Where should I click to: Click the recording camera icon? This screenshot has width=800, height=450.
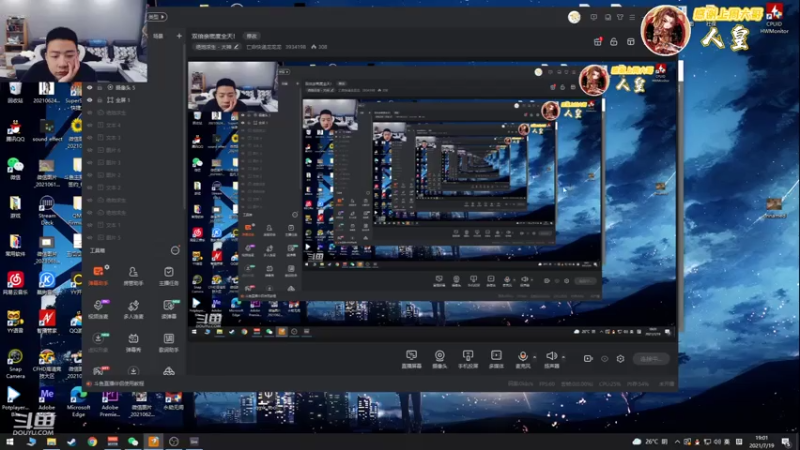pyautogui.click(x=588, y=358)
